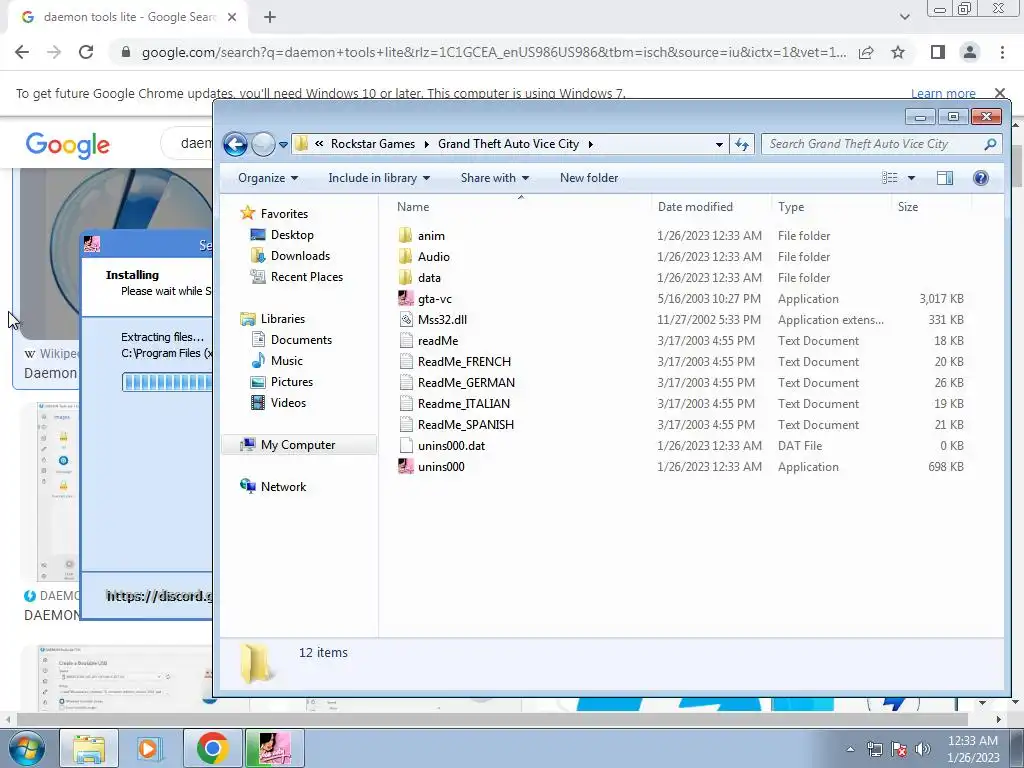Select the Readme_ITALIAN file
This screenshot has width=1024, height=768.
click(463, 403)
